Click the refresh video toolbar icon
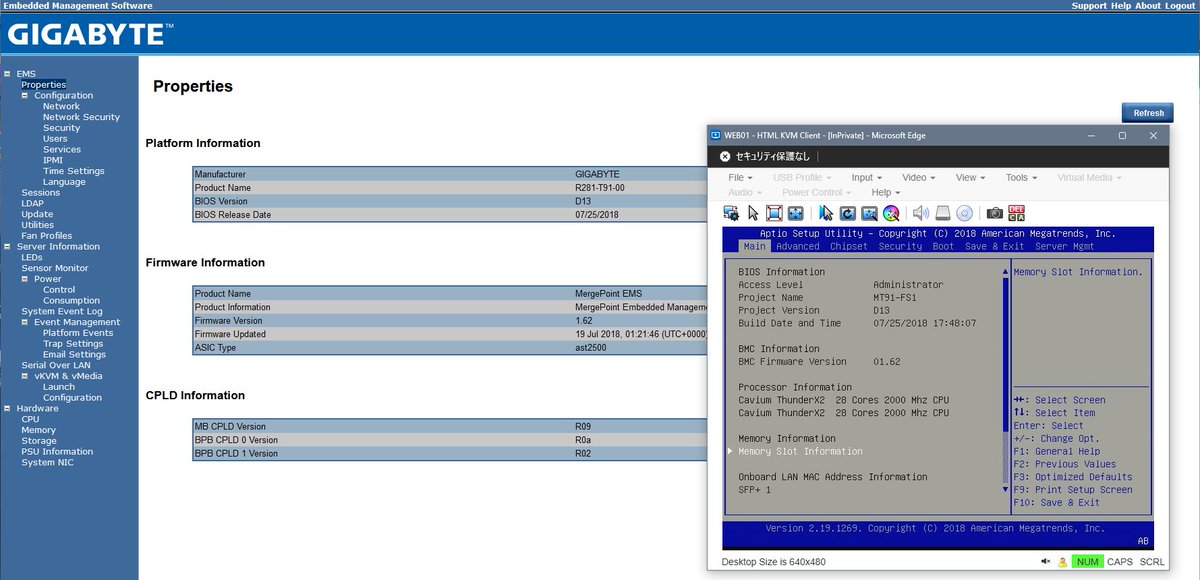The height and width of the screenshot is (580, 1200). coord(848,213)
